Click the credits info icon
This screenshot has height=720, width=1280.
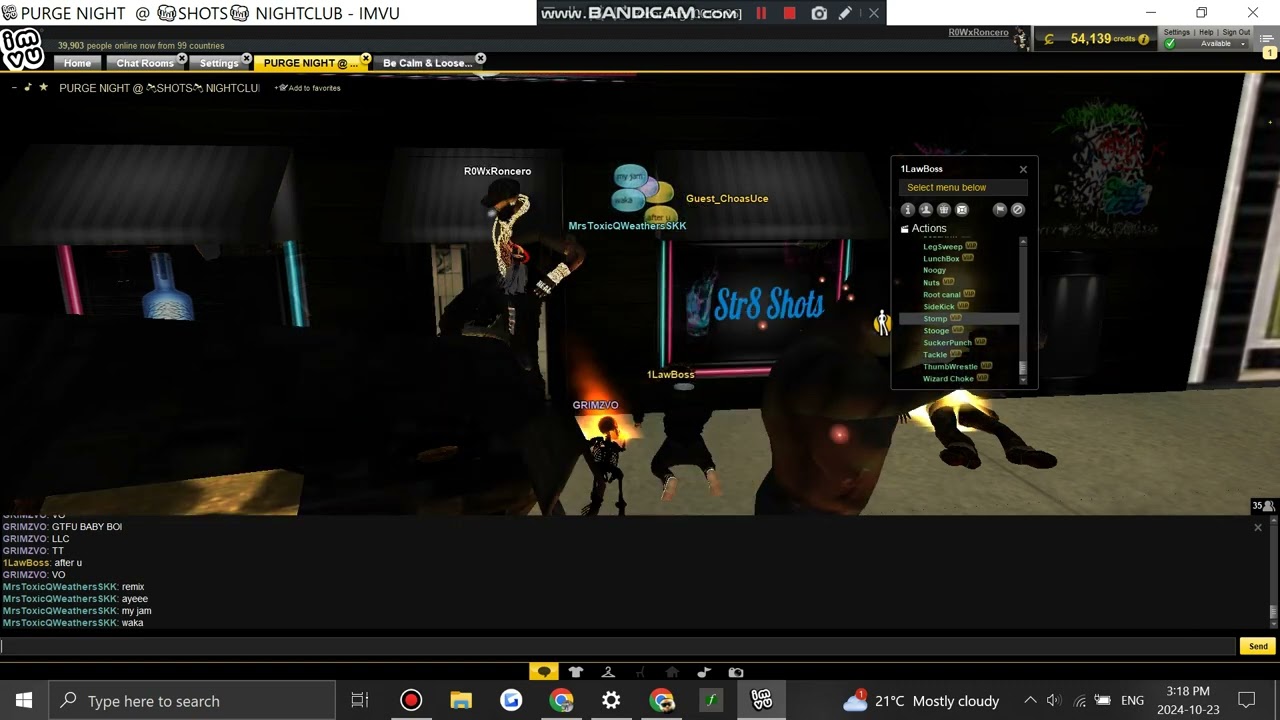coord(1144,39)
